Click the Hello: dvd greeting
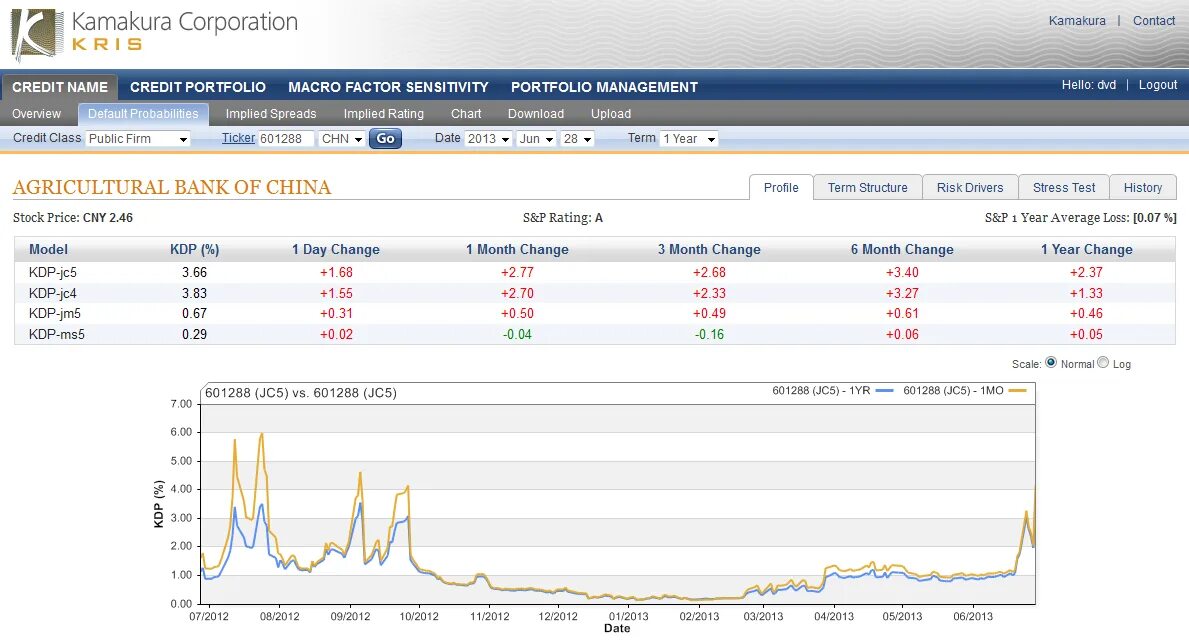Screen dimensions: 1189x641 point(1089,85)
